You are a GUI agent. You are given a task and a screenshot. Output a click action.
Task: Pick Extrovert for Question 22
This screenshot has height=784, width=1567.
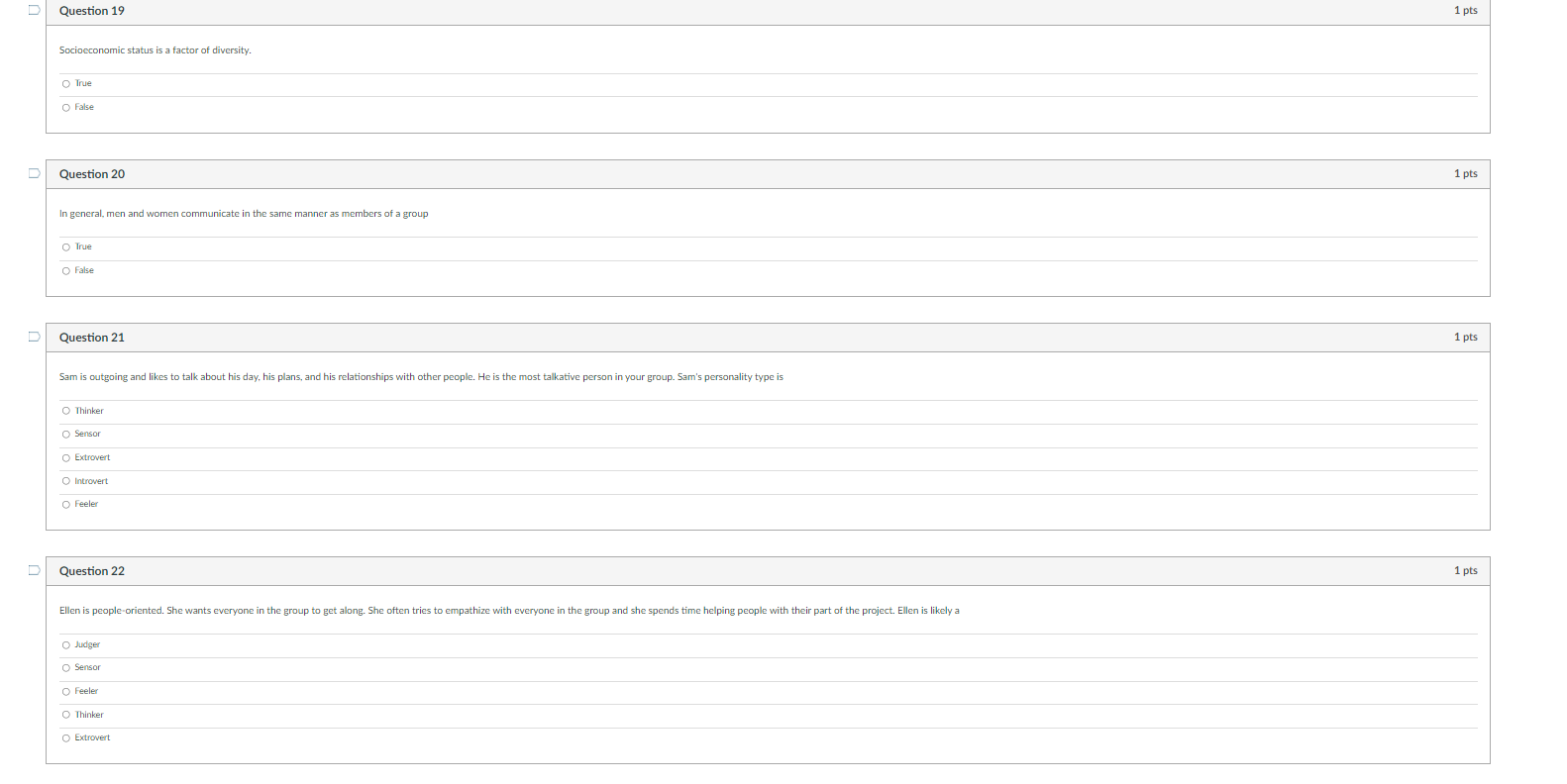[66, 738]
